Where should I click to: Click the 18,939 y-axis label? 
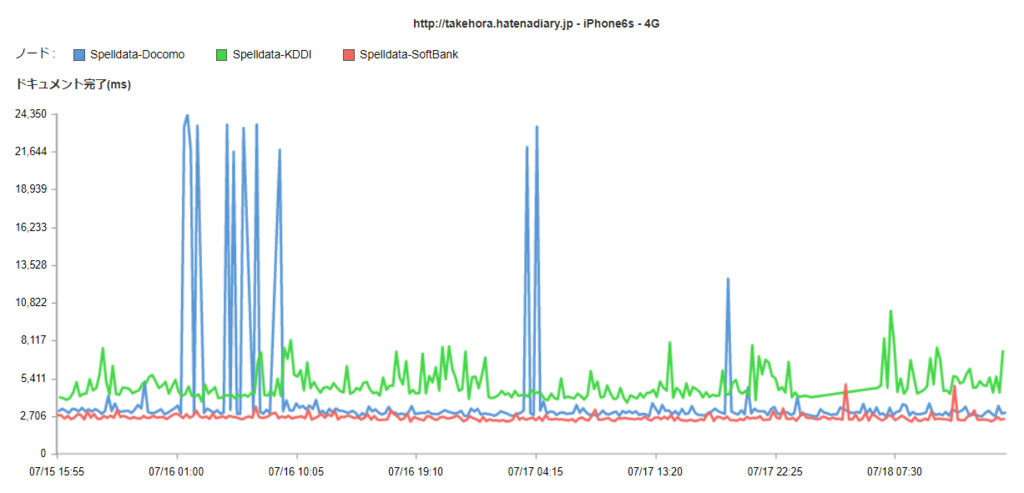pyautogui.click(x=31, y=189)
